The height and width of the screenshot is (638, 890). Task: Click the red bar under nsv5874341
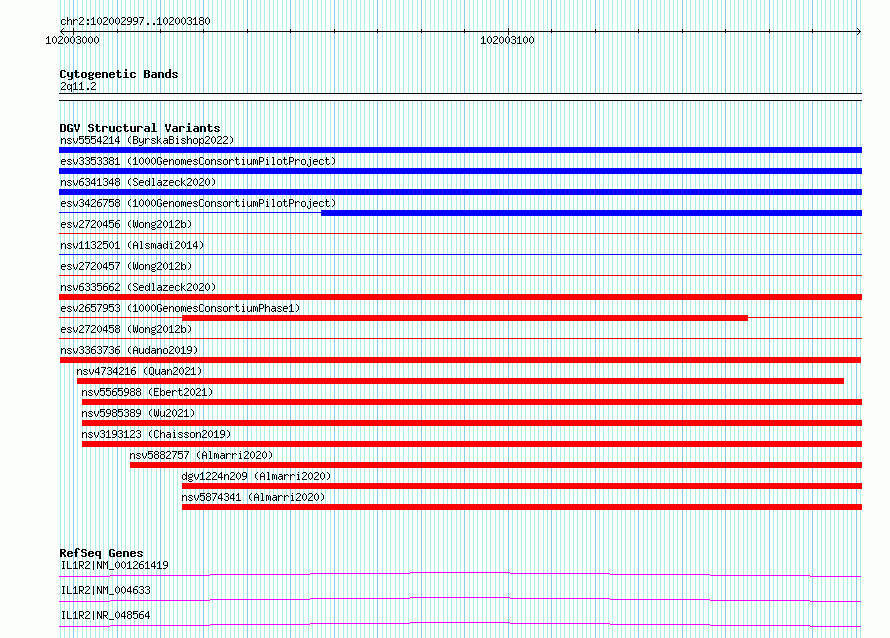coord(522,507)
